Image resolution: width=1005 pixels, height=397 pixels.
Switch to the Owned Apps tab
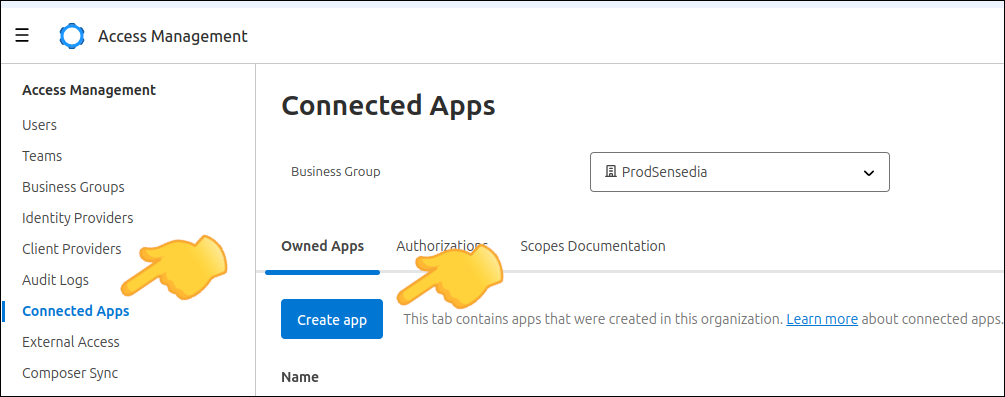[x=322, y=246]
